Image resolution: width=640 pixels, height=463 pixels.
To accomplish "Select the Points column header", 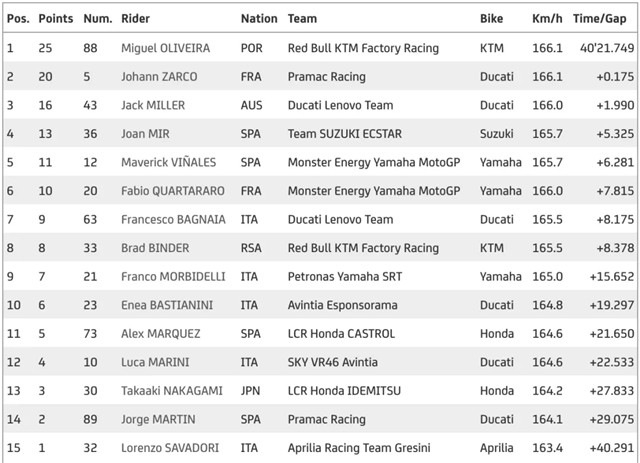I will pos(56,19).
